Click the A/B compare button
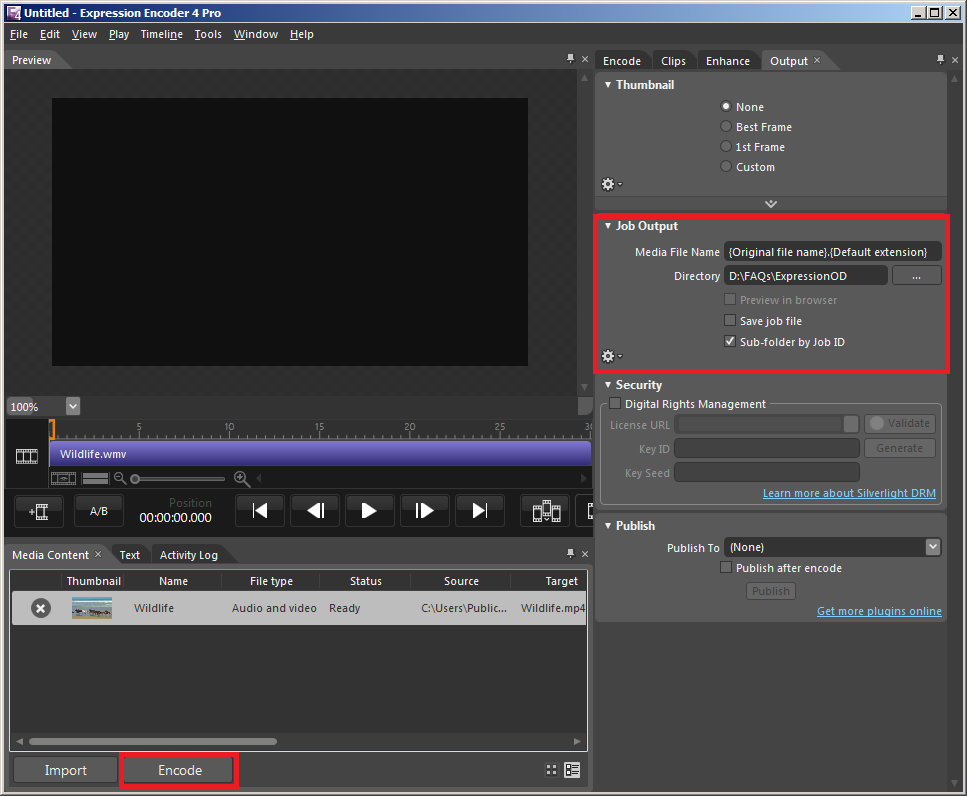This screenshot has height=796, width=967. [x=99, y=511]
